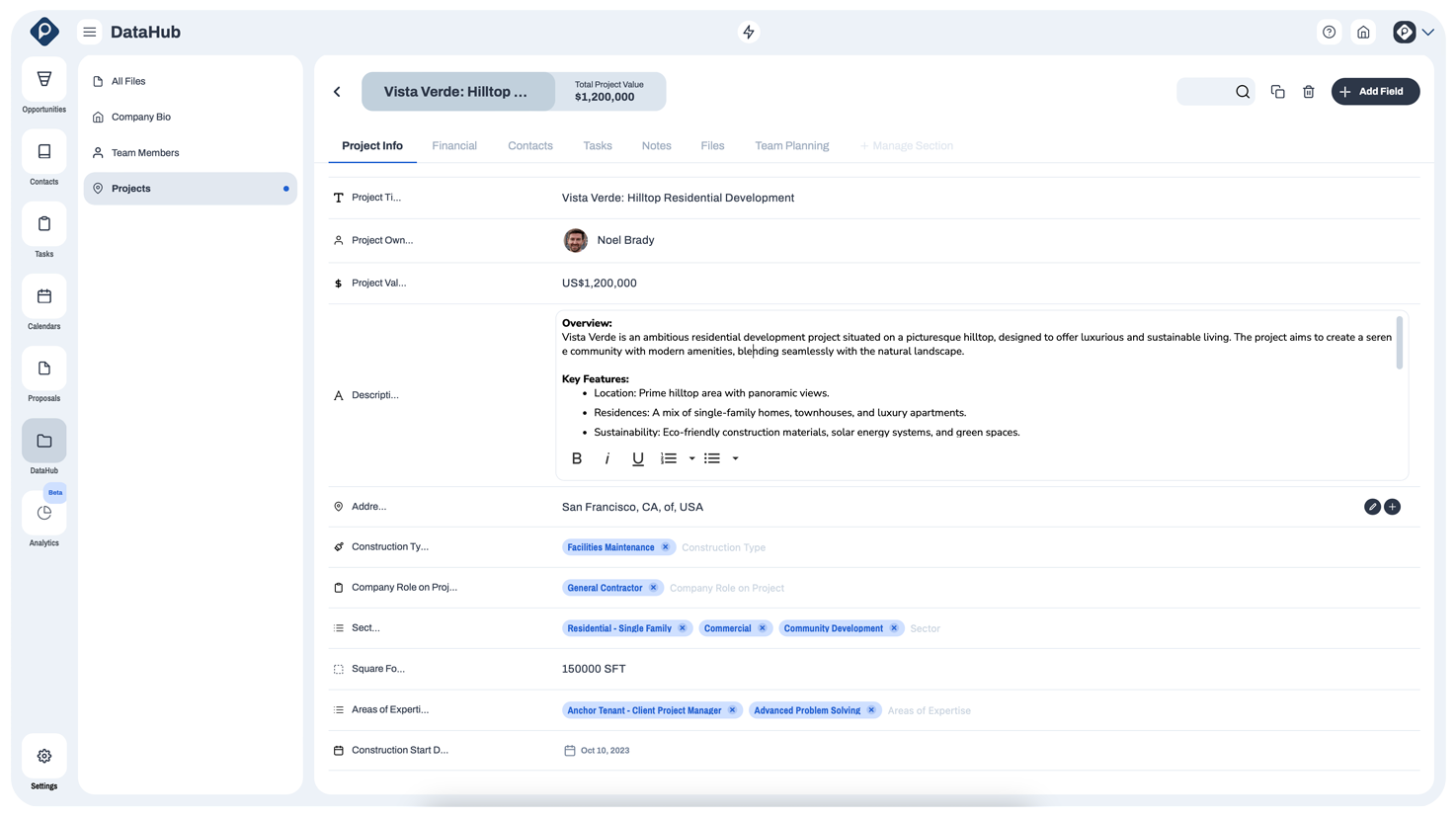Expand the bullet list style dropdown

(735, 458)
